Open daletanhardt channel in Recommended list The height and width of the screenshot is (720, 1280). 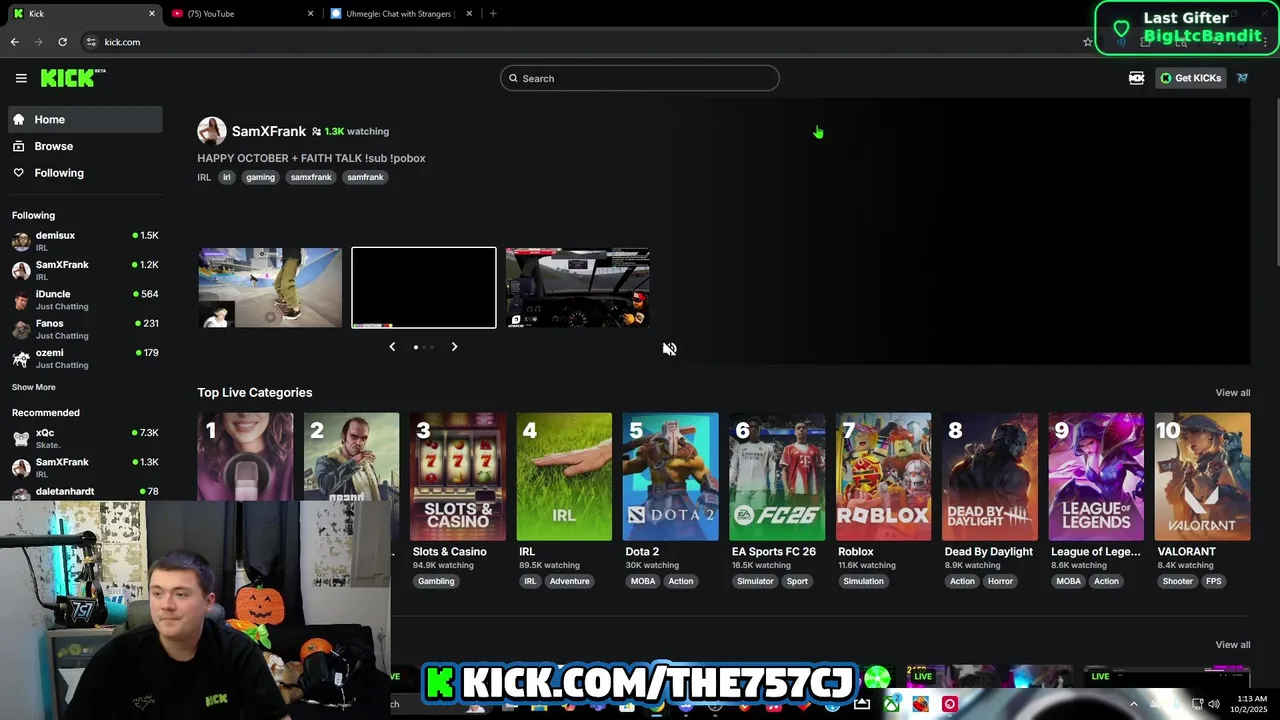point(86,492)
